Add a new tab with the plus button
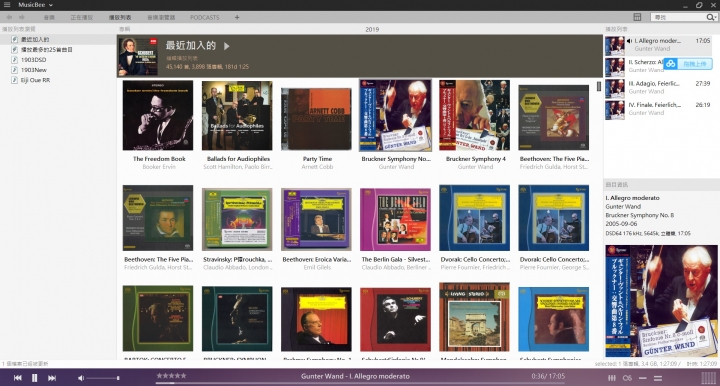The width and height of the screenshot is (720, 386). point(237,17)
